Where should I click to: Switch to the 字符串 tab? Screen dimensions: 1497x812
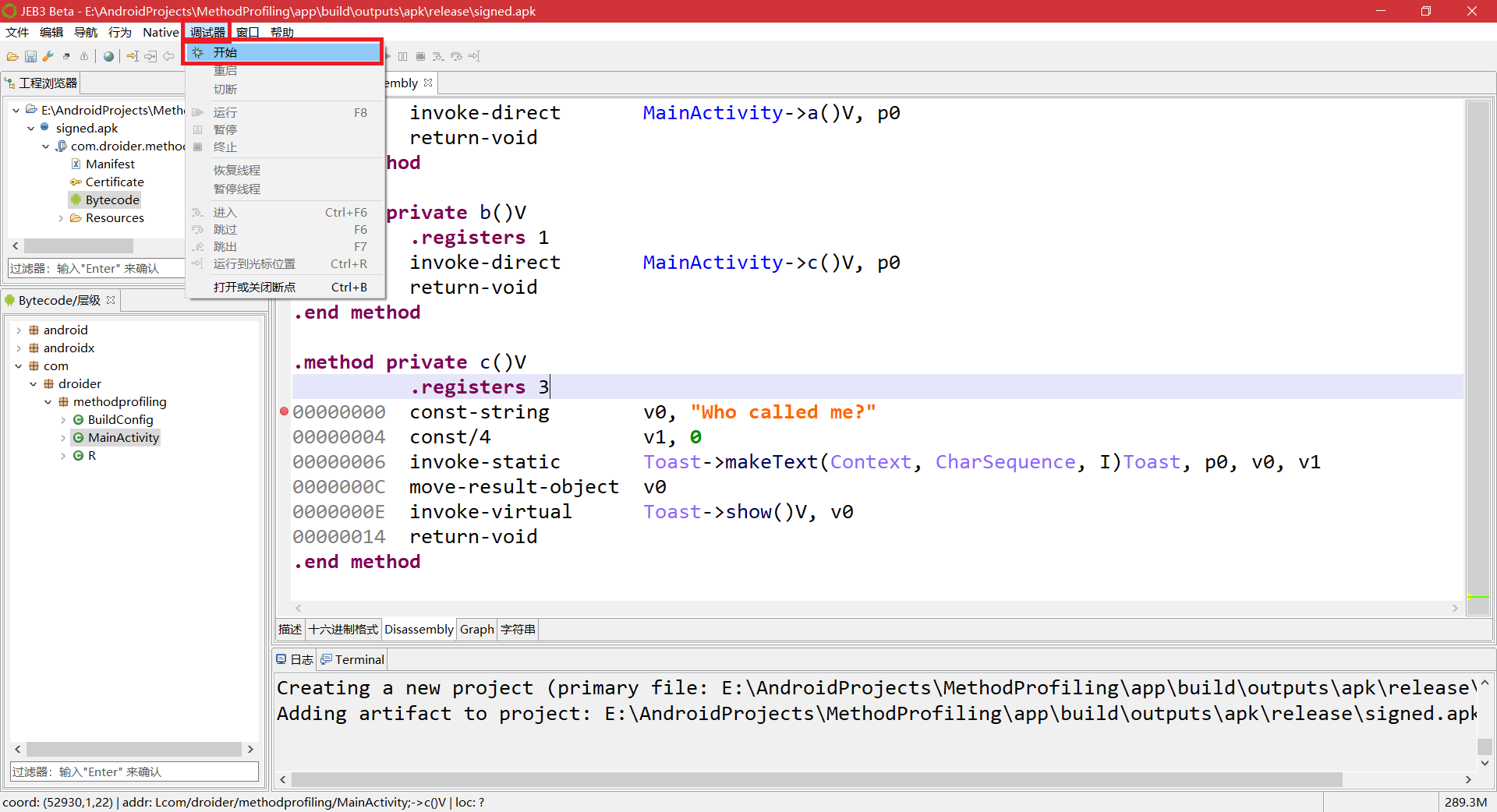tap(518, 629)
